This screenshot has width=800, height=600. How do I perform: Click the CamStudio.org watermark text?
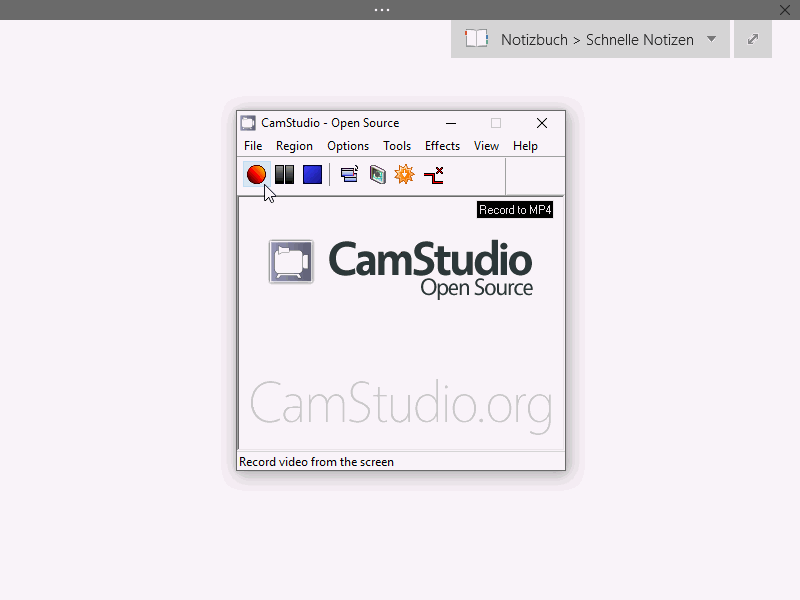click(x=399, y=406)
